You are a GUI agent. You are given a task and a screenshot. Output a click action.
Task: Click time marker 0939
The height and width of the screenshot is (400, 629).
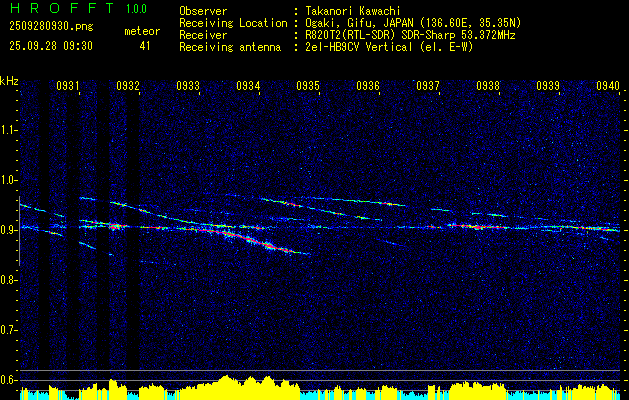pyautogui.click(x=548, y=85)
